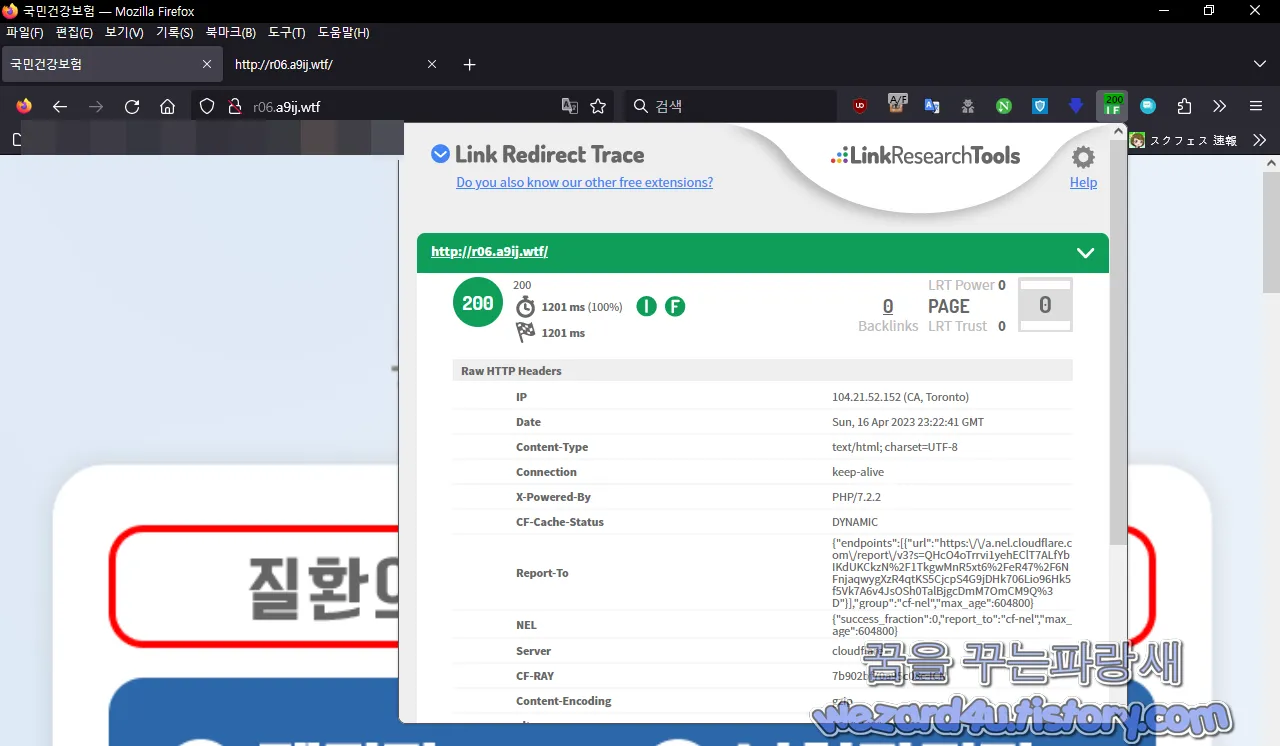
Task: Open the teal chat bubble extension
Action: (1148, 106)
